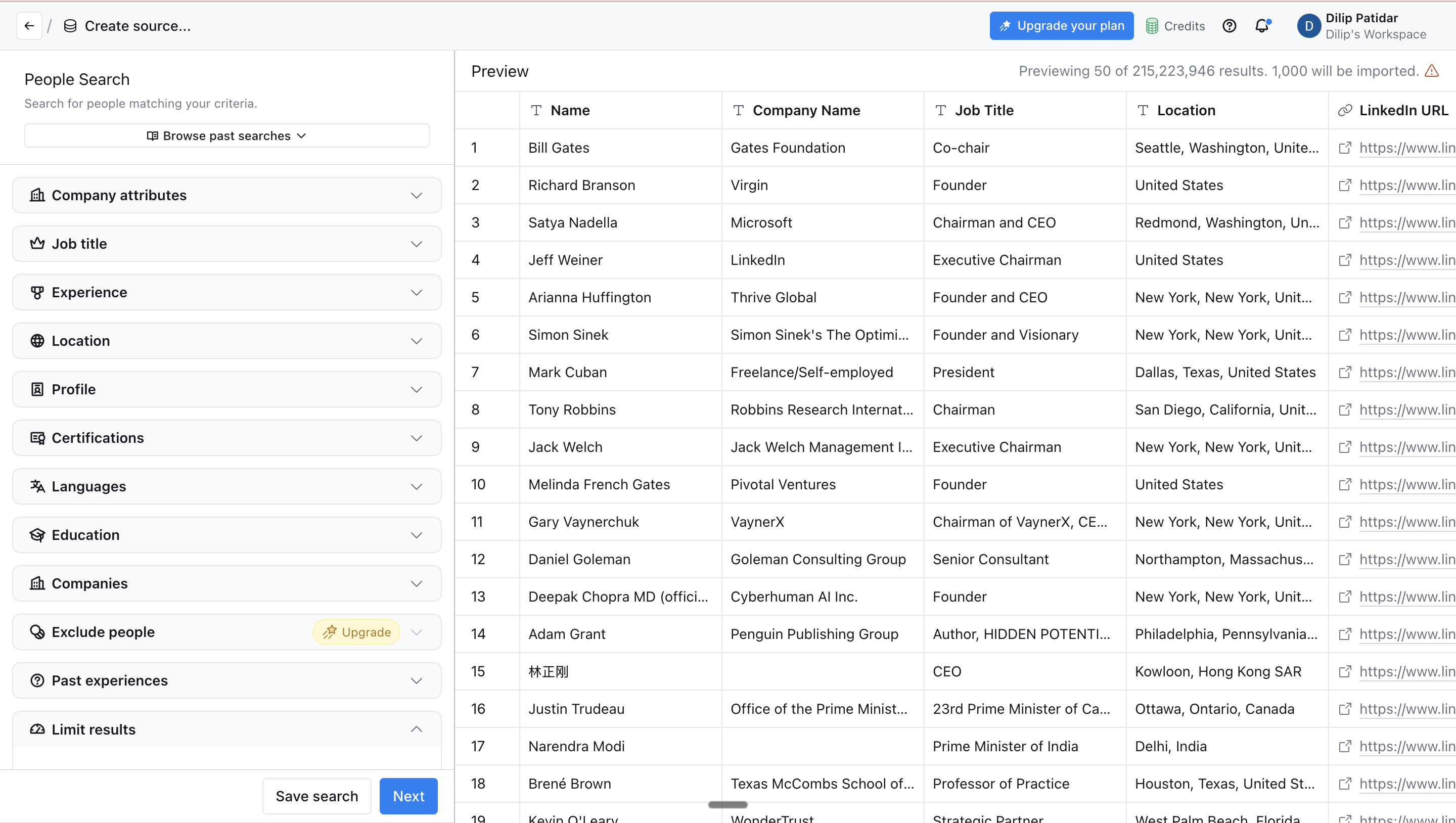The height and width of the screenshot is (823, 1456).
Task: Click the Job Title column header
Action: click(x=984, y=110)
